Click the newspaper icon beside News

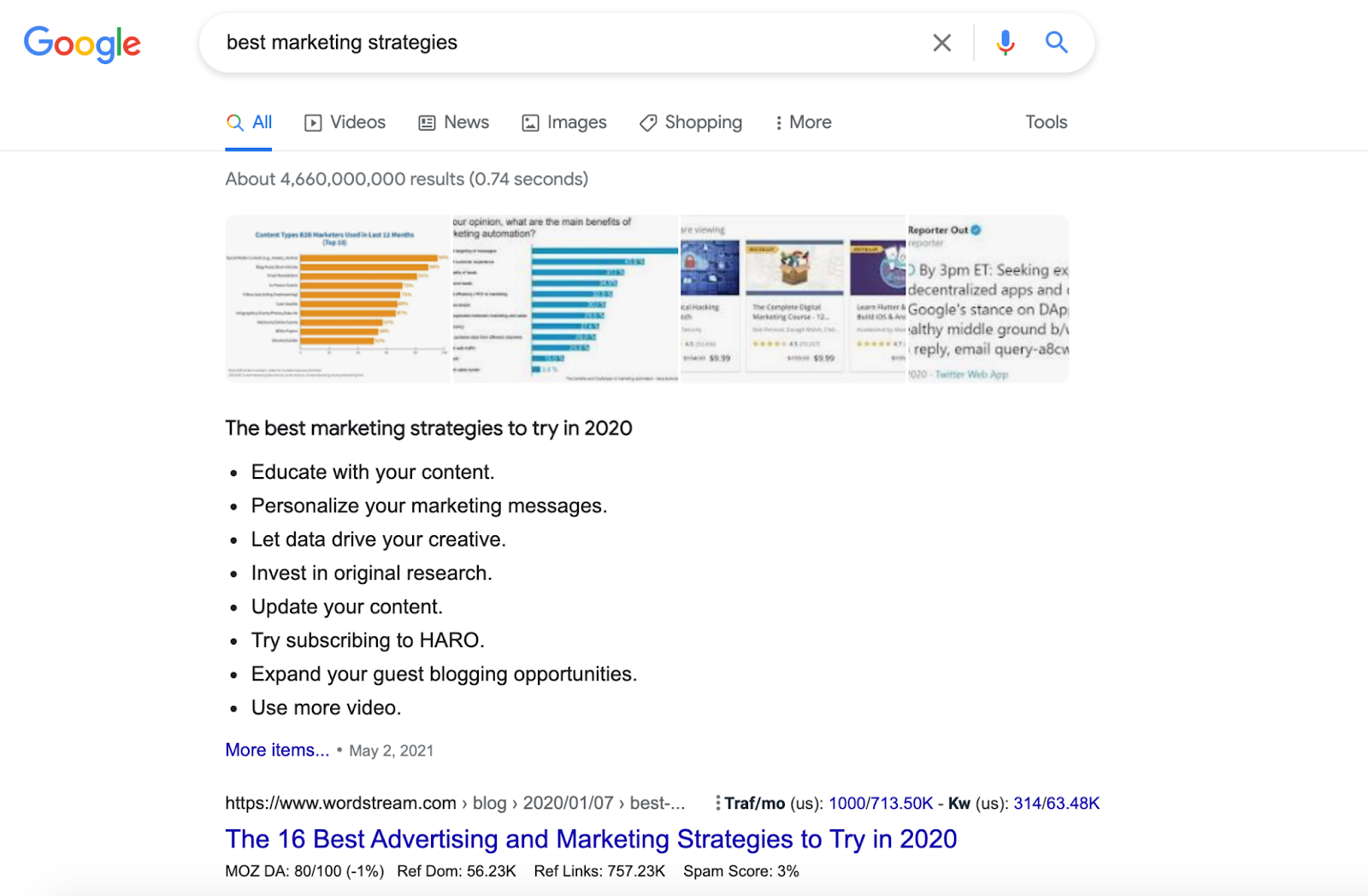pos(426,122)
